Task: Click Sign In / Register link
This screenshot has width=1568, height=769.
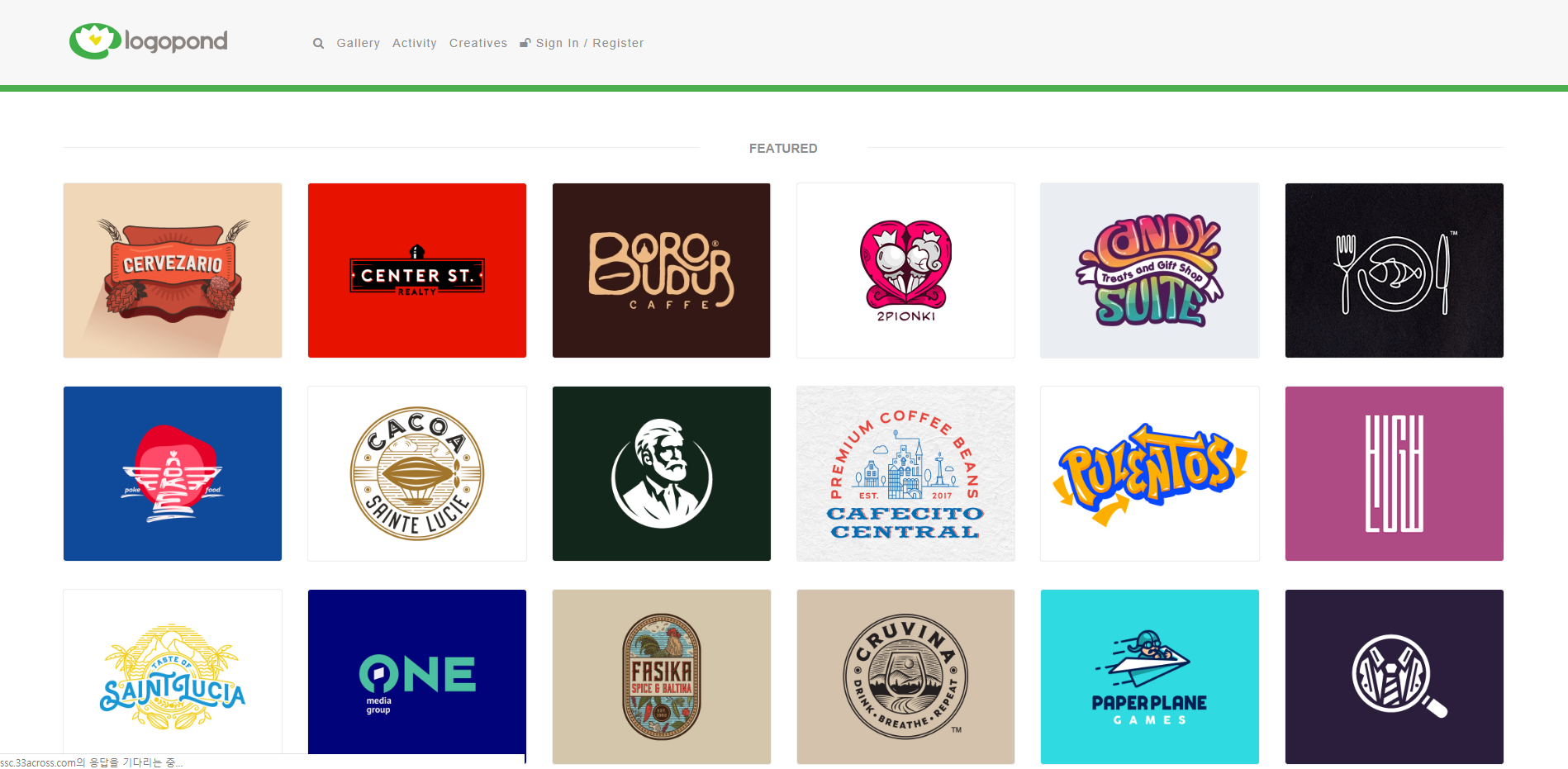Action: point(590,43)
